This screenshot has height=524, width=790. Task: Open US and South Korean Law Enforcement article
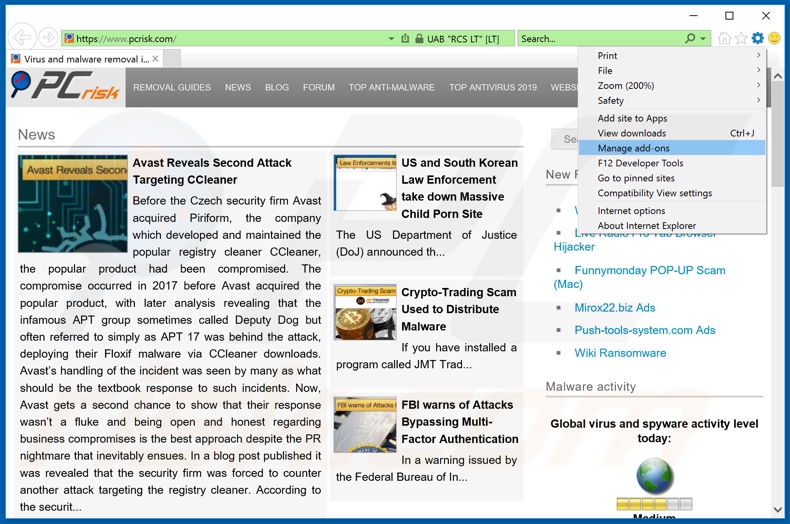point(459,188)
